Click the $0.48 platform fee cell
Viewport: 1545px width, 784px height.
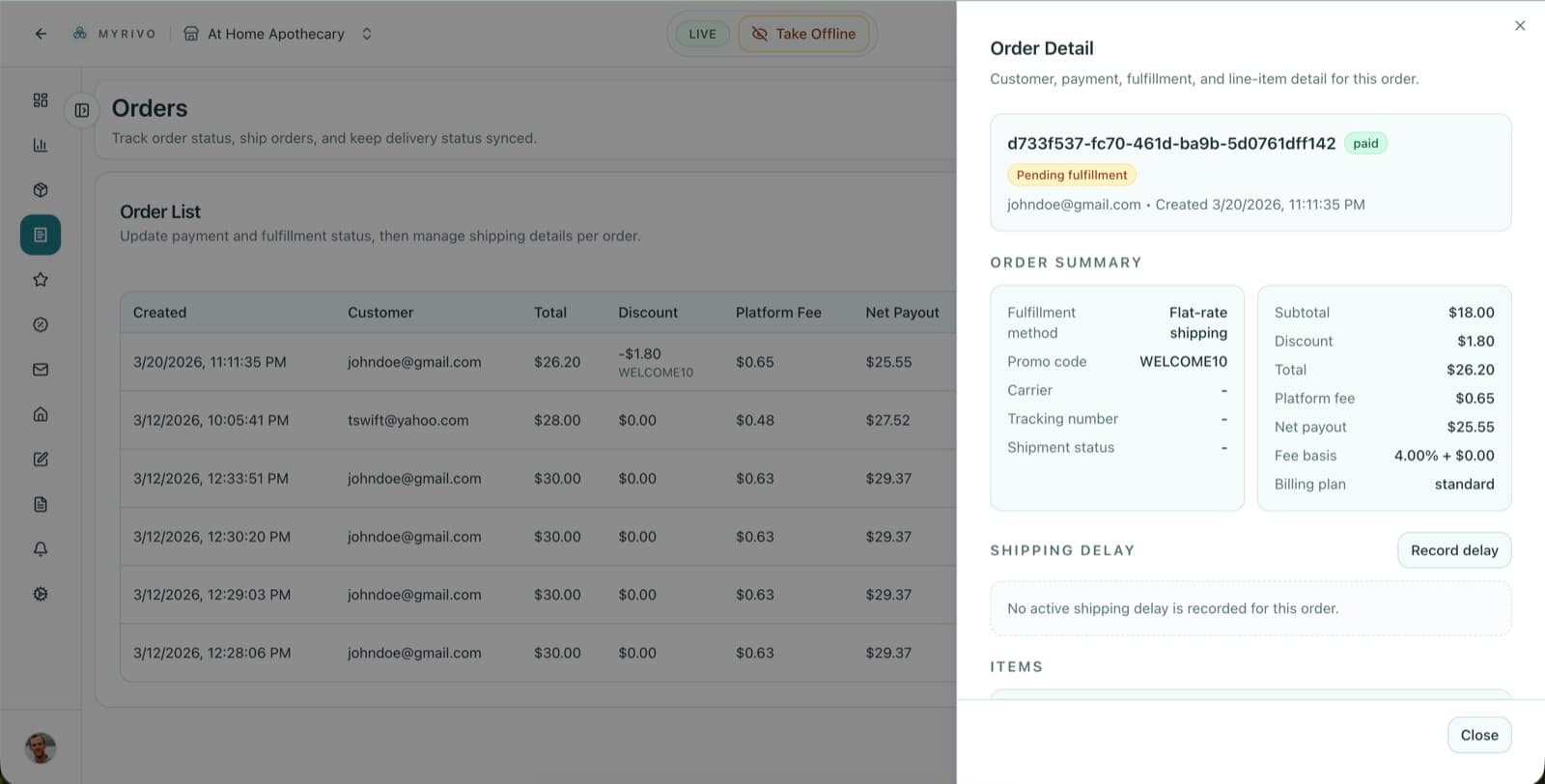(755, 421)
